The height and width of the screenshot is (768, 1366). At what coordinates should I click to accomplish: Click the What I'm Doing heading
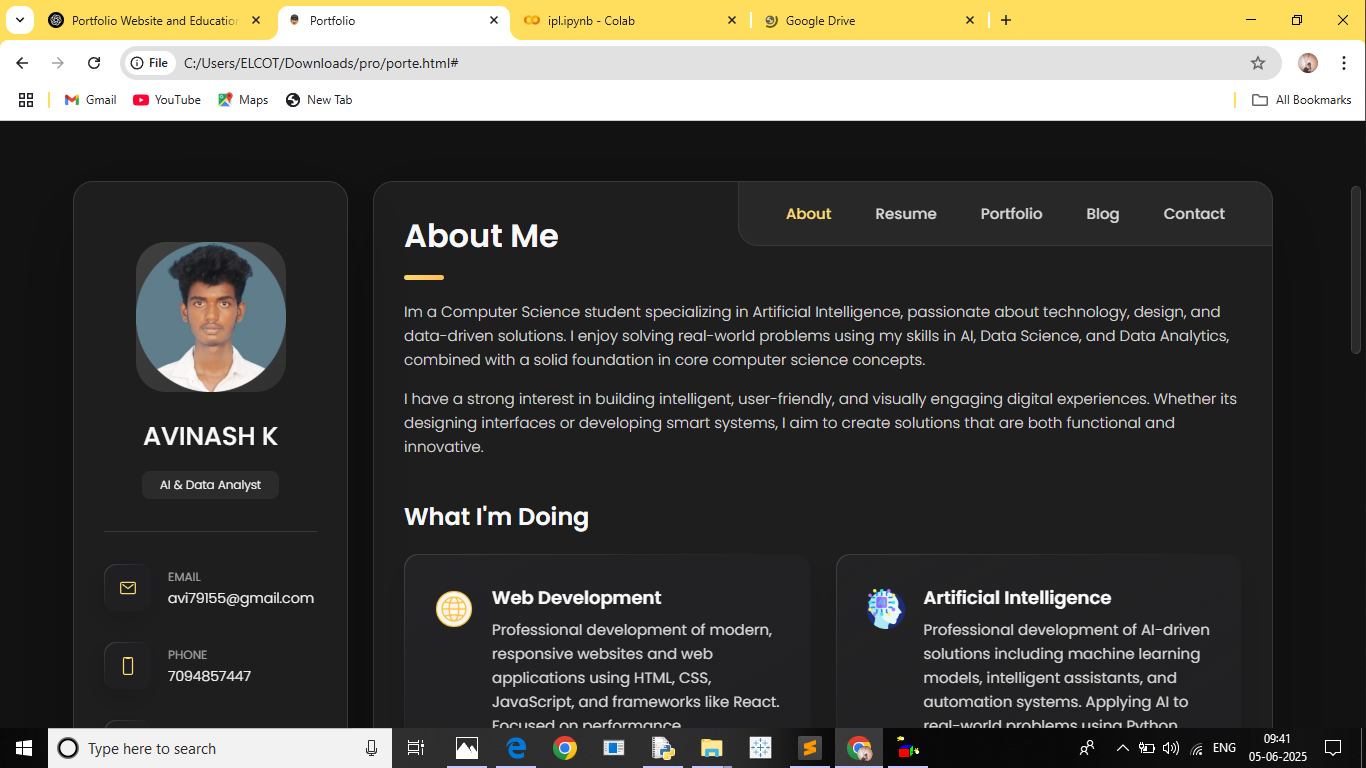click(496, 517)
